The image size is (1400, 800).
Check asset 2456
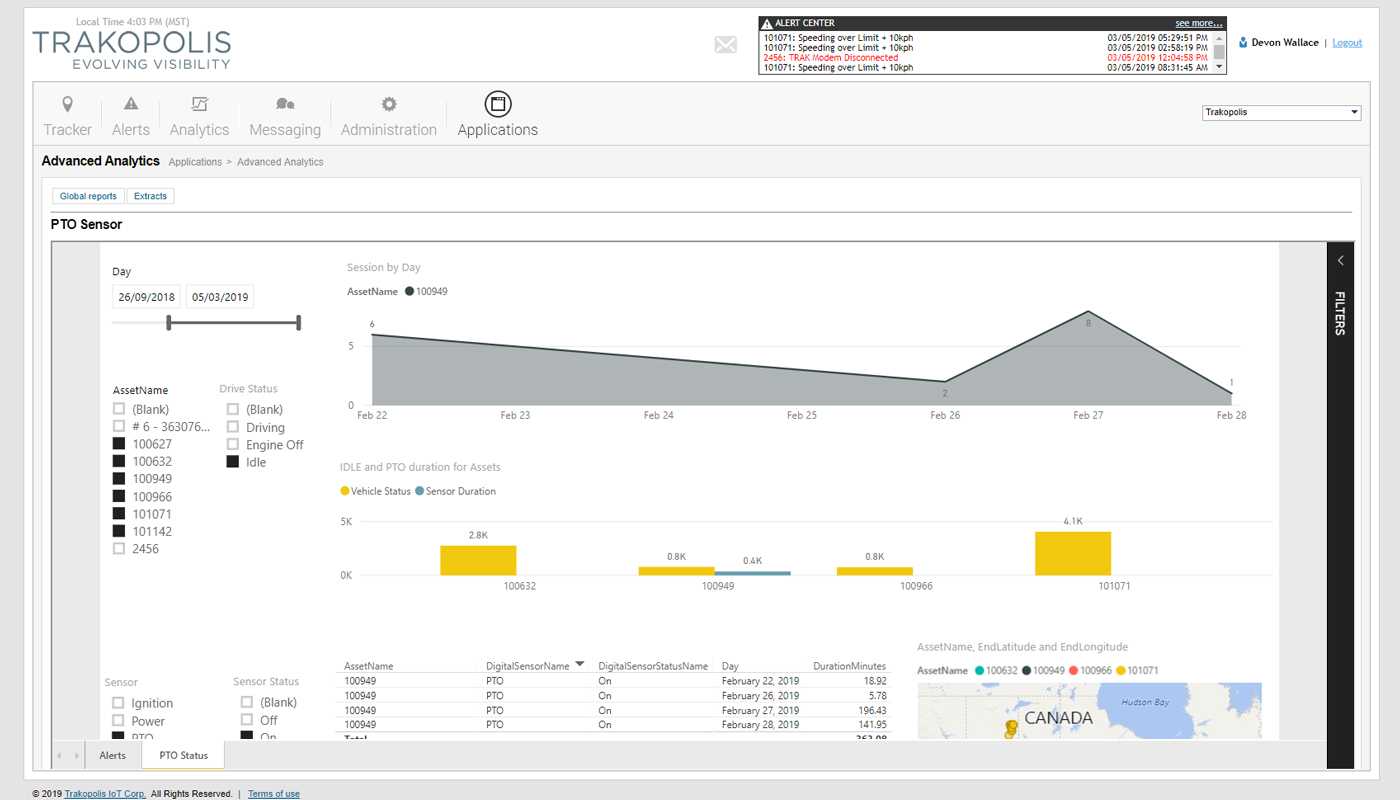[x=119, y=549]
